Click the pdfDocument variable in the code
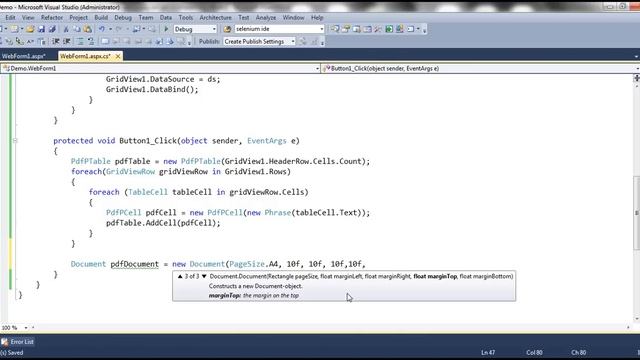This screenshot has height=360, width=640. pyautogui.click(x=134, y=264)
